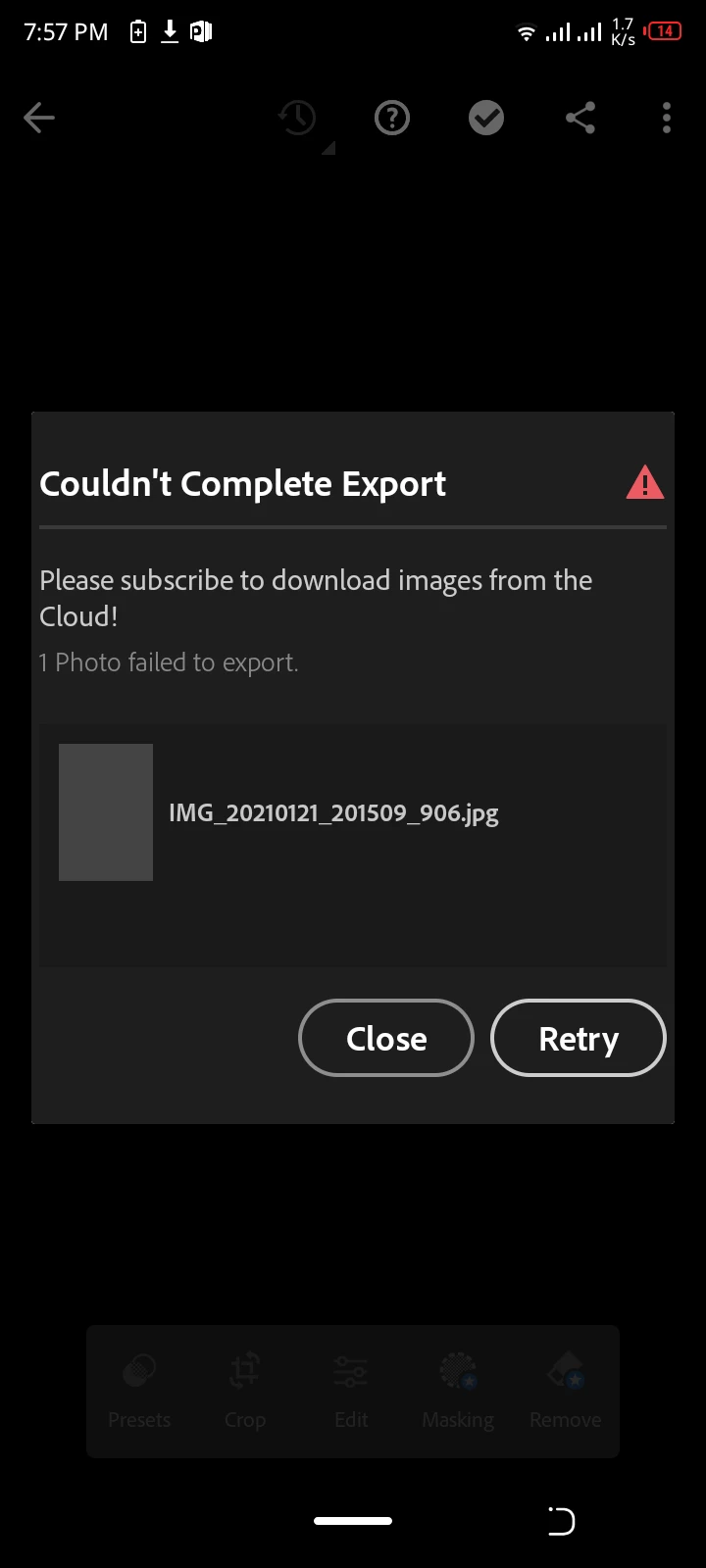The image size is (706, 1568).
Task: Open the share icon
Action: click(x=580, y=119)
